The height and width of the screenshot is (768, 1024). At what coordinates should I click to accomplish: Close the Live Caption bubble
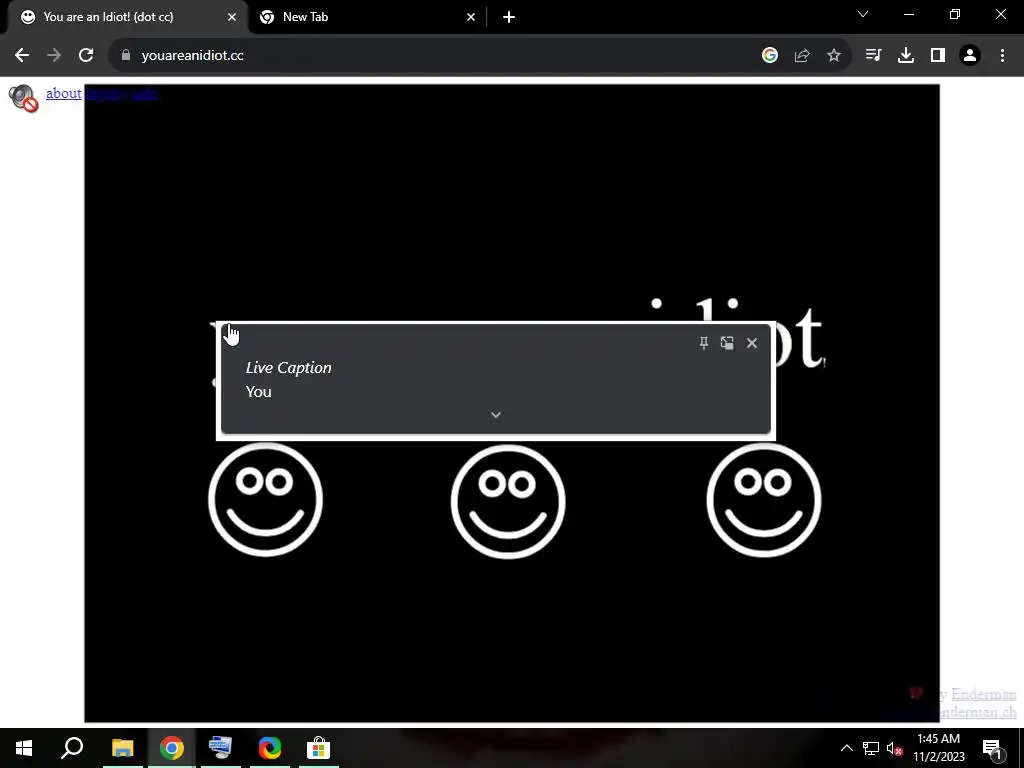pyautogui.click(x=752, y=343)
